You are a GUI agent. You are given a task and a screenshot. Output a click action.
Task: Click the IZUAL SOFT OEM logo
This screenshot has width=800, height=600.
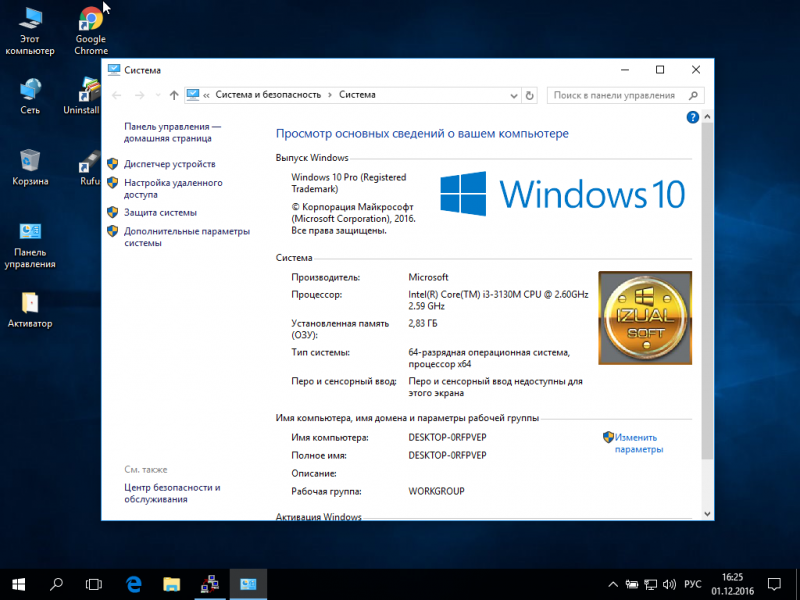645,318
